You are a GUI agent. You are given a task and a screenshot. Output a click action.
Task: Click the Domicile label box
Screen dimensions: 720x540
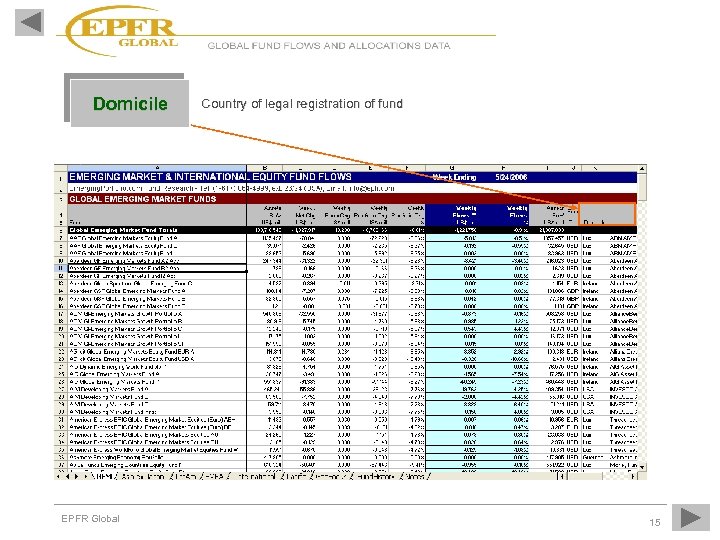click(x=129, y=103)
